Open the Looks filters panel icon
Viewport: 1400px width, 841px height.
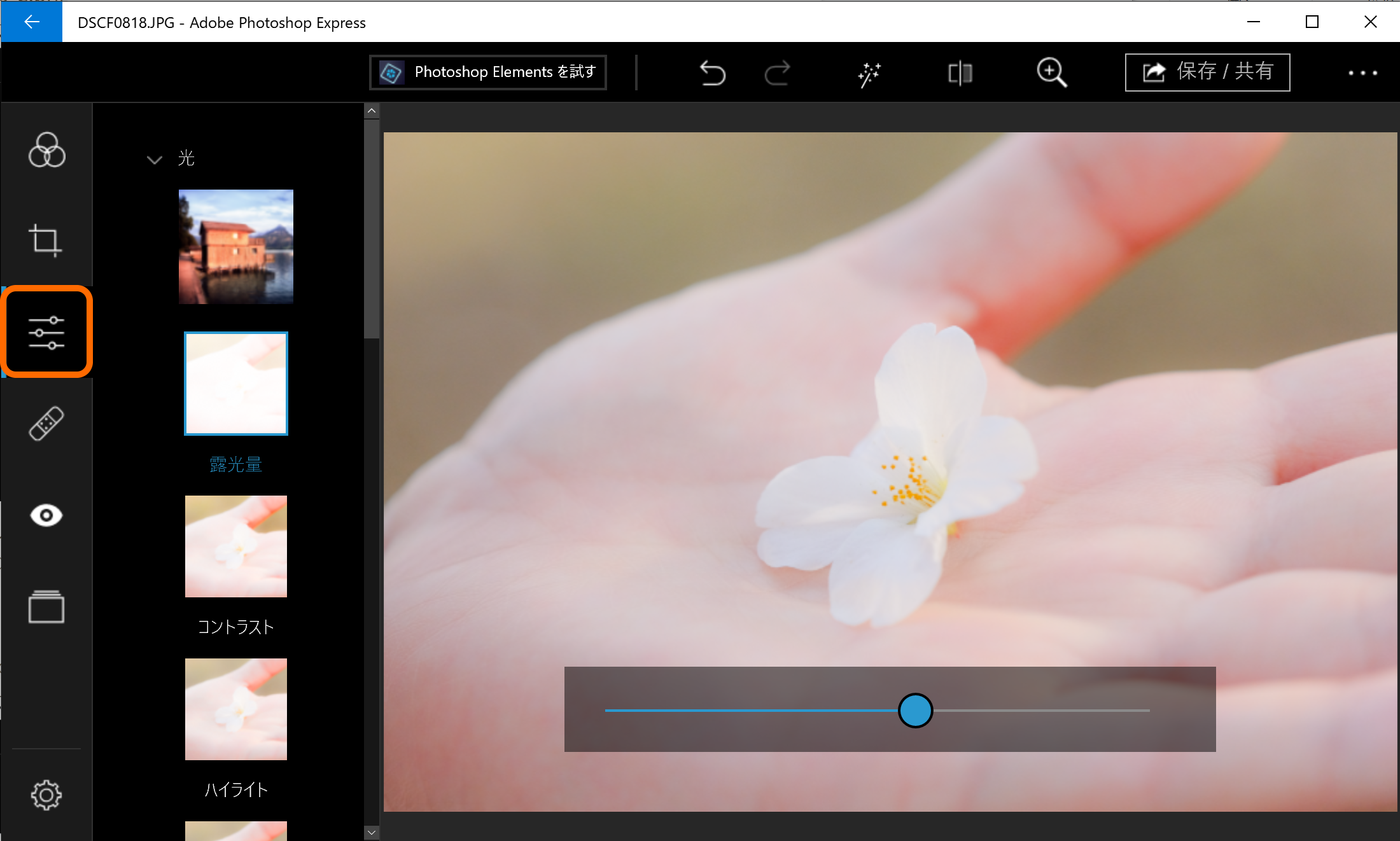(46, 150)
